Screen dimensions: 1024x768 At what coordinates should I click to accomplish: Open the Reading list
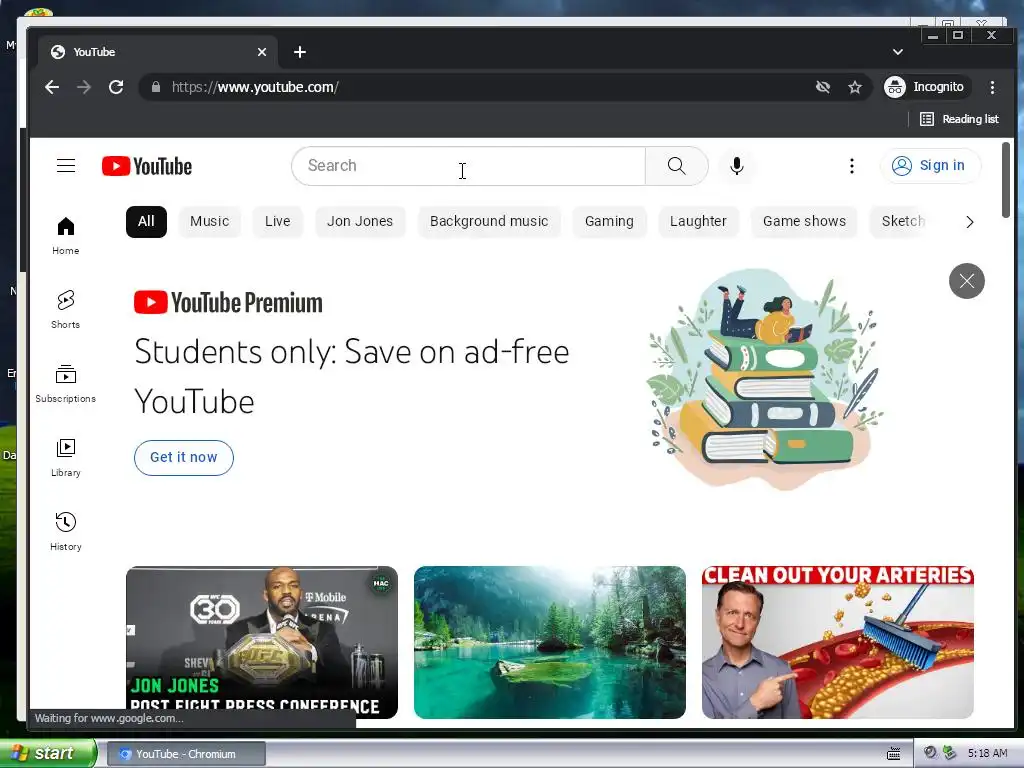pyautogui.click(x=959, y=119)
